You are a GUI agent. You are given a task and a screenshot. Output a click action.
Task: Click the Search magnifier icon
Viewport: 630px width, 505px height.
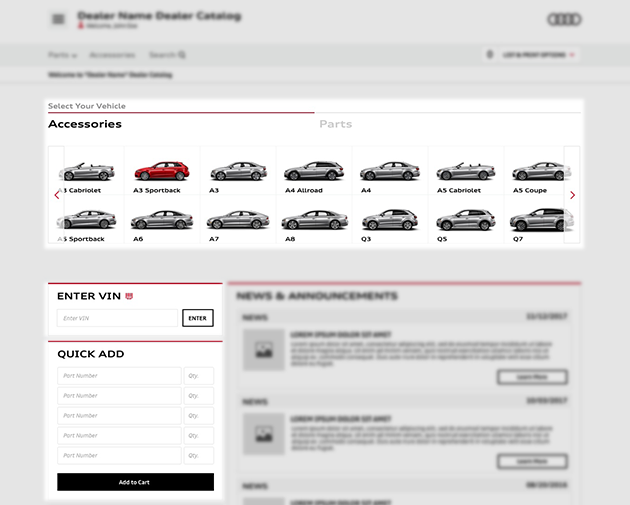(x=182, y=55)
